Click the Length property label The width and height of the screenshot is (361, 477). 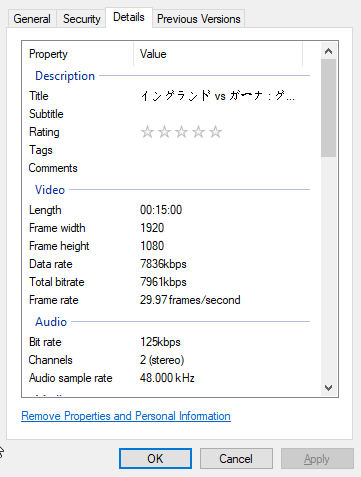pyautogui.click(x=45, y=210)
